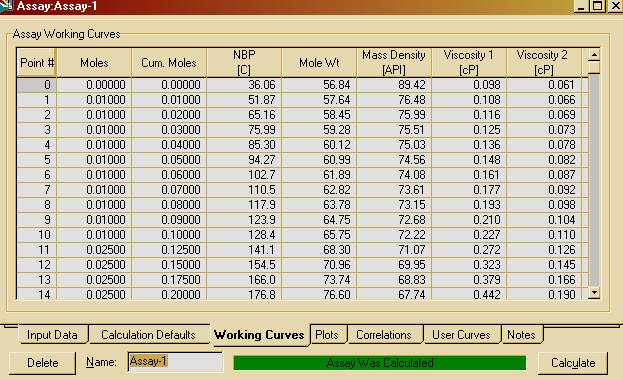This screenshot has width=623, height=380.
Task: Click NBP cell 123.9
Action: 244,219
